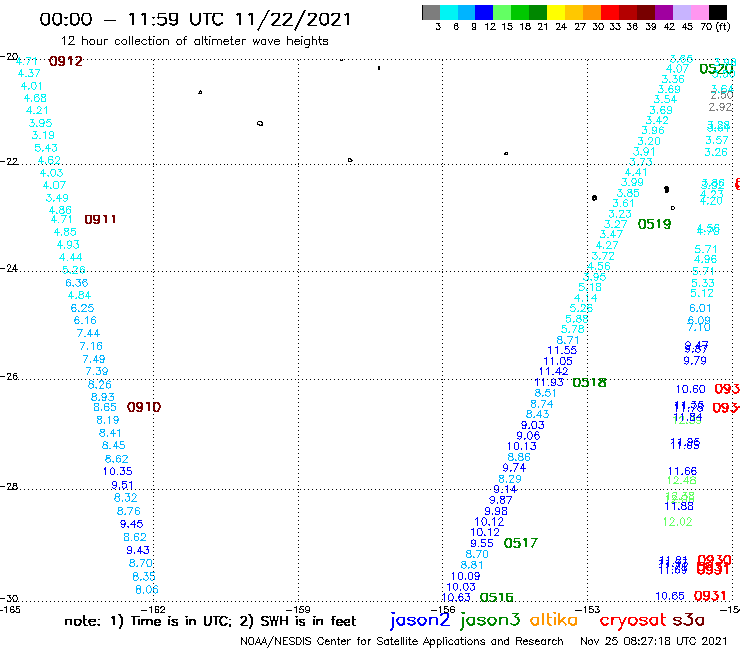Click the black swatch ending the legend
The height and width of the screenshot is (650, 740).
718,12
